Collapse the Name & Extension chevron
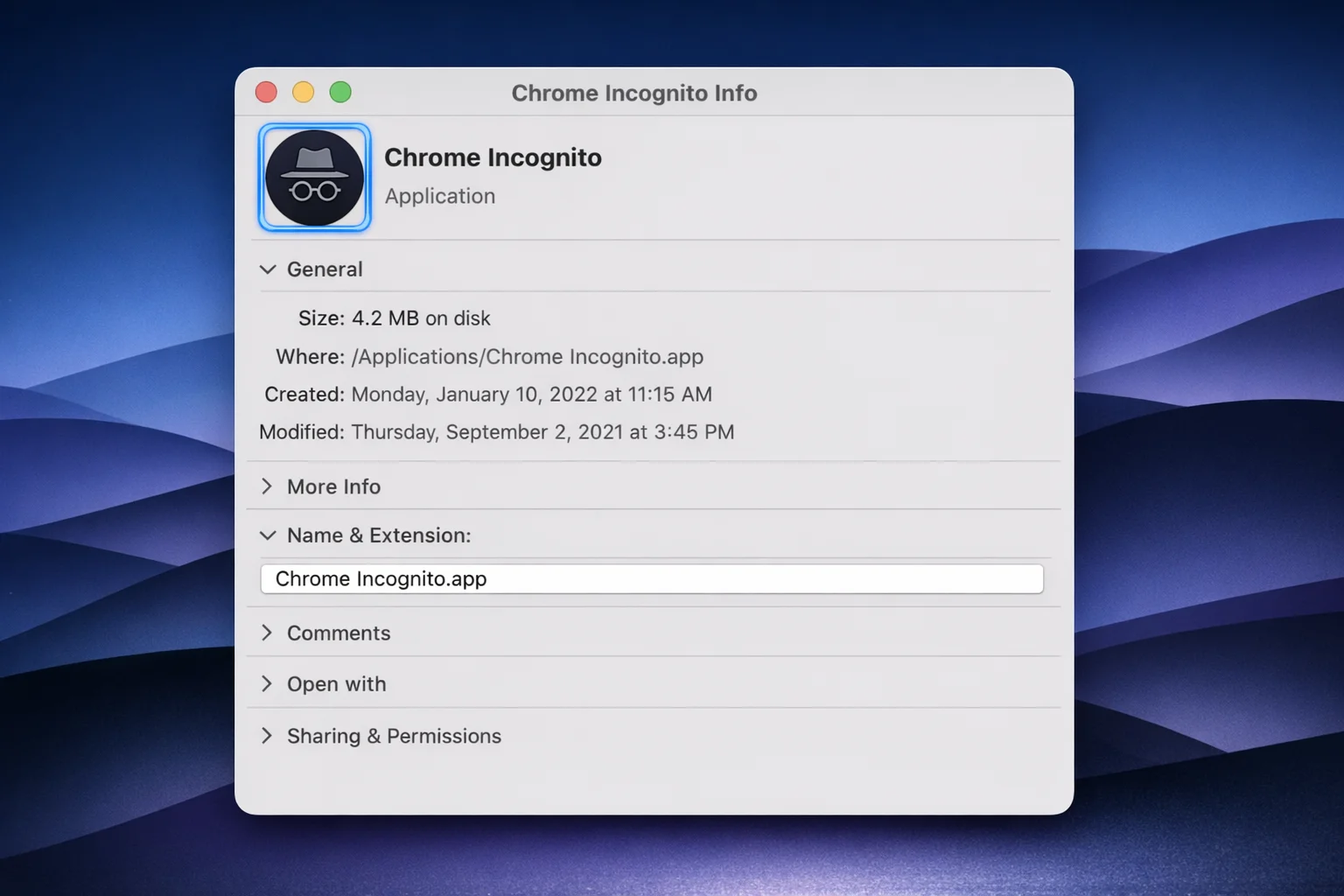The height and width of the screenshot is (896, 1344). (268, 535)
